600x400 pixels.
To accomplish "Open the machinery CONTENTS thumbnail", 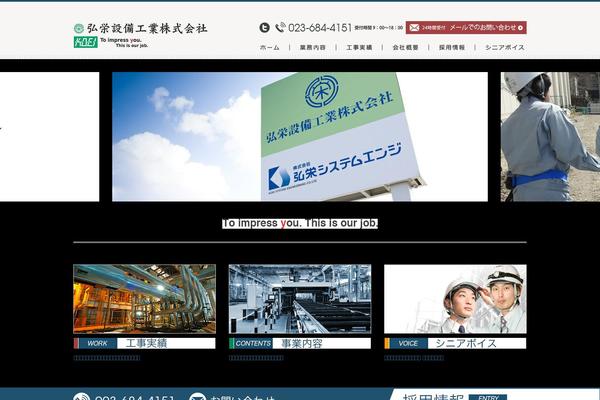I will point(300,299).
